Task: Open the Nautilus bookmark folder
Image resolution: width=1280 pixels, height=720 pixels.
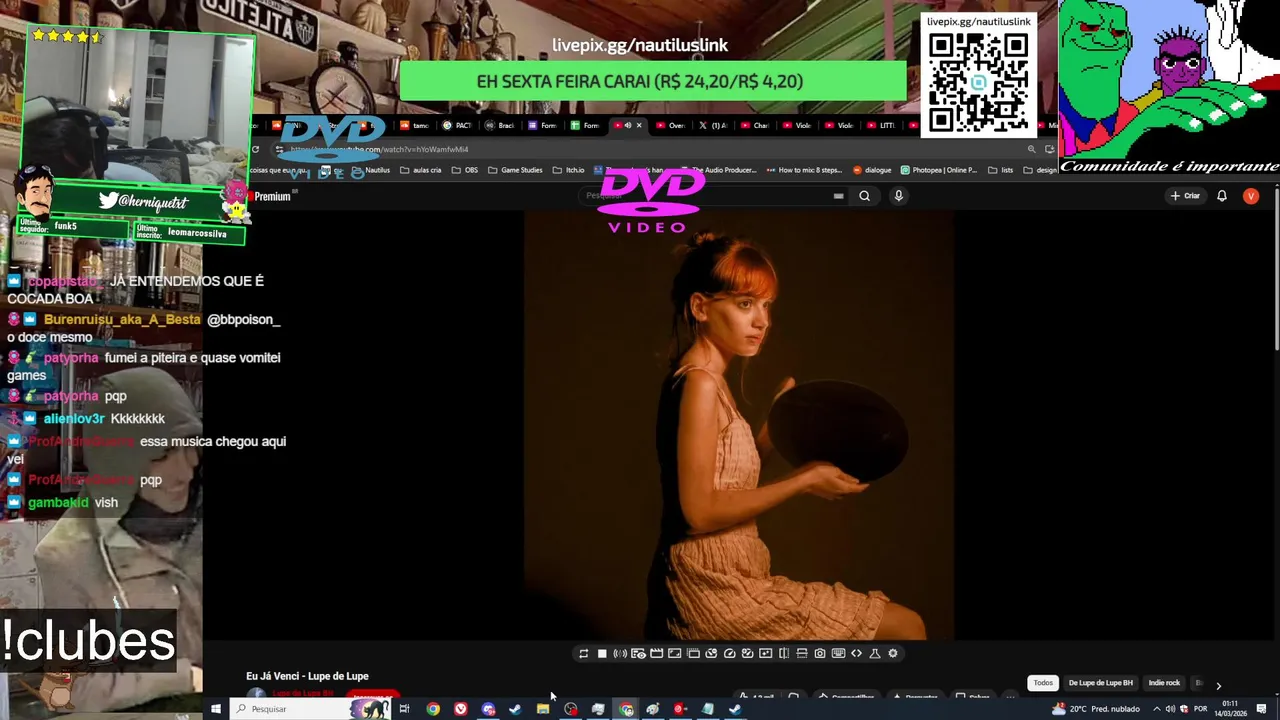Action: click(x=372, y=170)
